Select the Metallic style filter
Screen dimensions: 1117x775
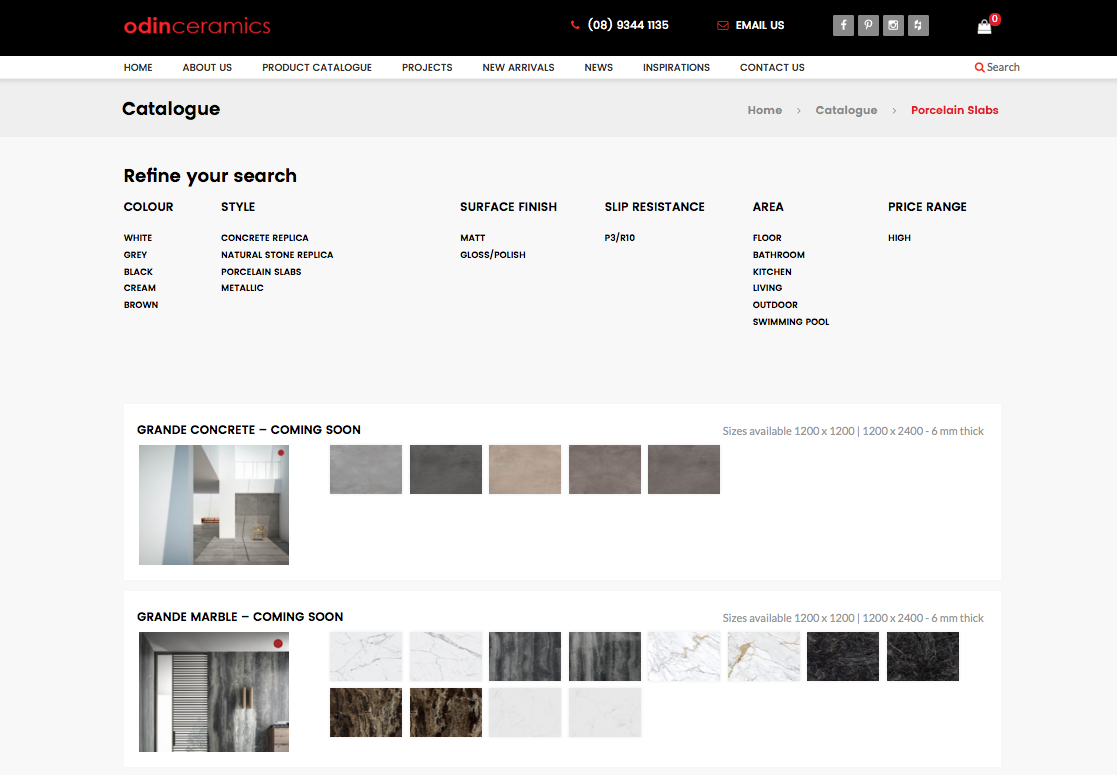(242, 288)
